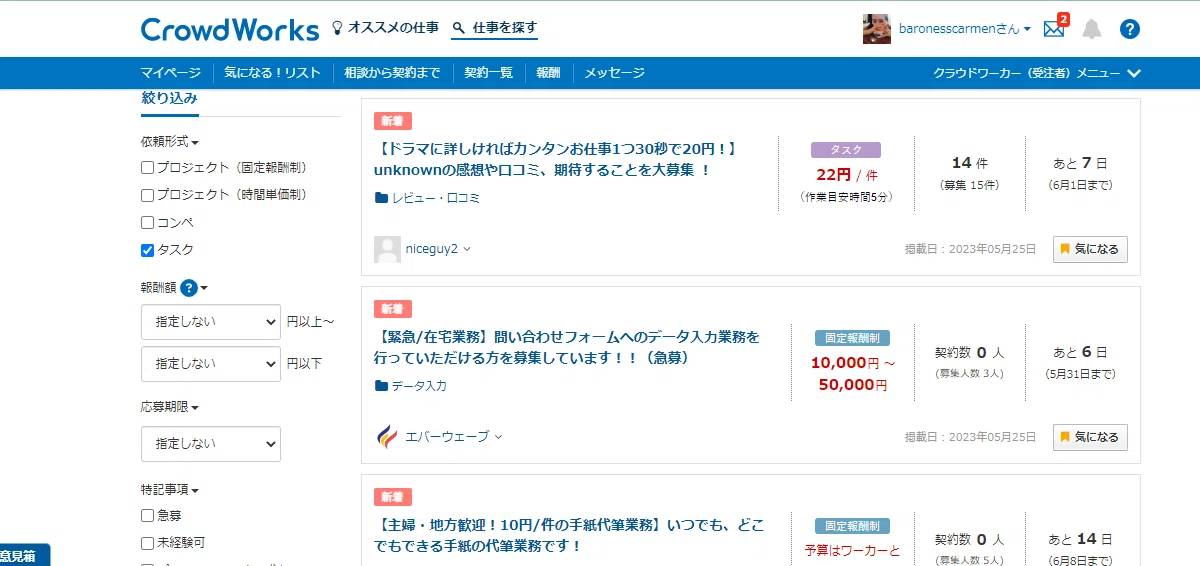This screenshot has width=1200, height=566.
Task: Open the マイページ menu item
Action: [171, 73]
